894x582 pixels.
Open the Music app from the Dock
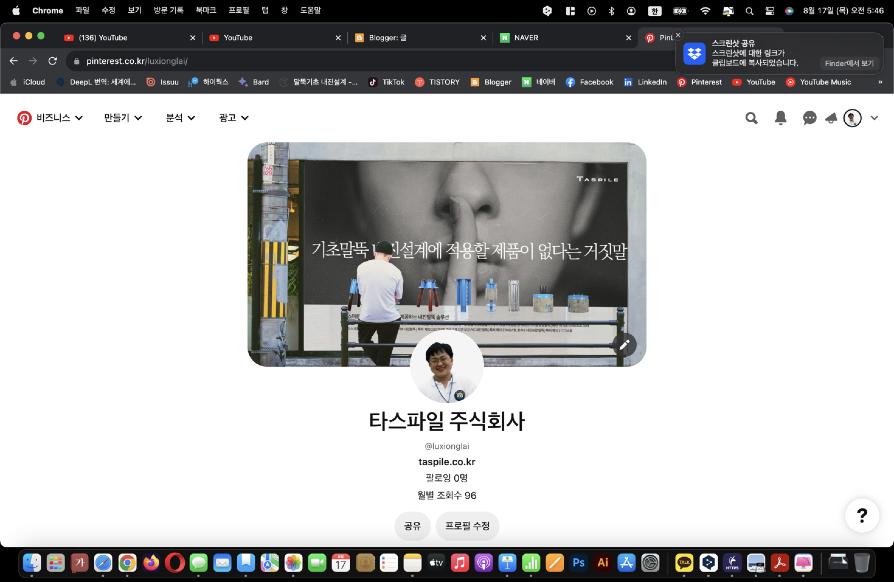pos(460,563)
